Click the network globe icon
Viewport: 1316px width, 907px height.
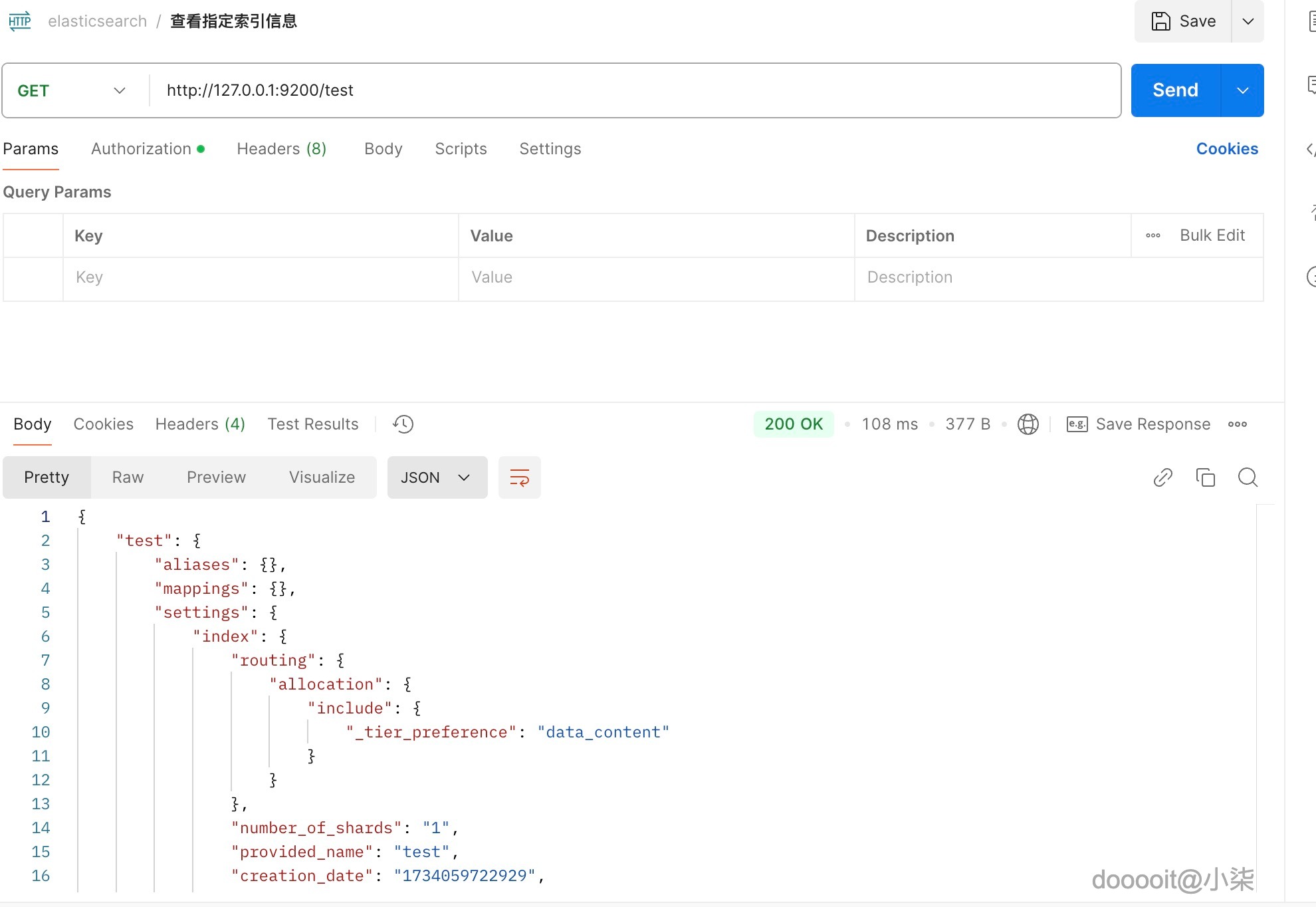1028,424
